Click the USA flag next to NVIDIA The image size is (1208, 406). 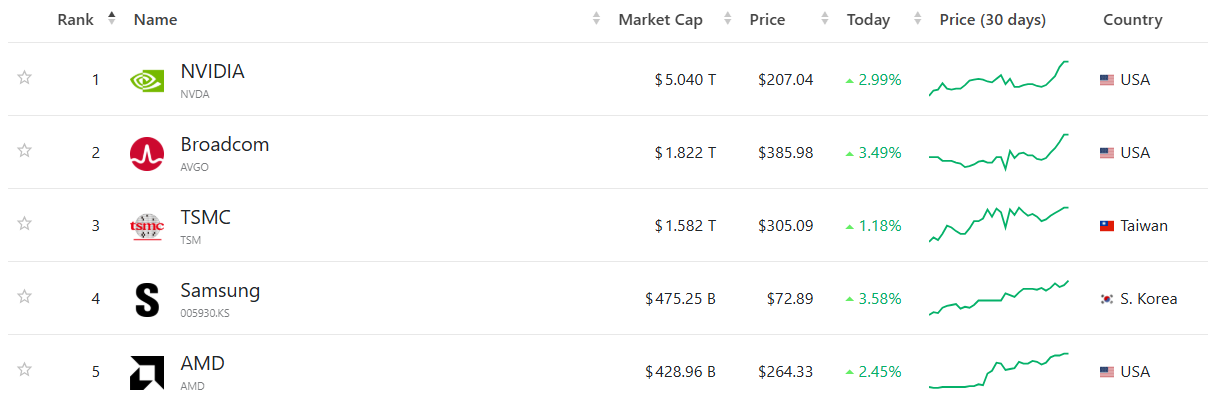pyautogui.click(x=1106, y=80)
